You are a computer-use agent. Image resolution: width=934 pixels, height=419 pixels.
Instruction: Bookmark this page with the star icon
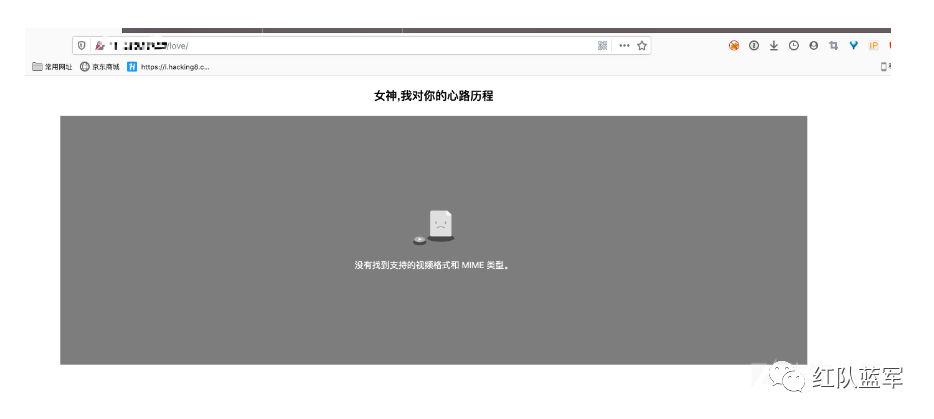[642, 46]
